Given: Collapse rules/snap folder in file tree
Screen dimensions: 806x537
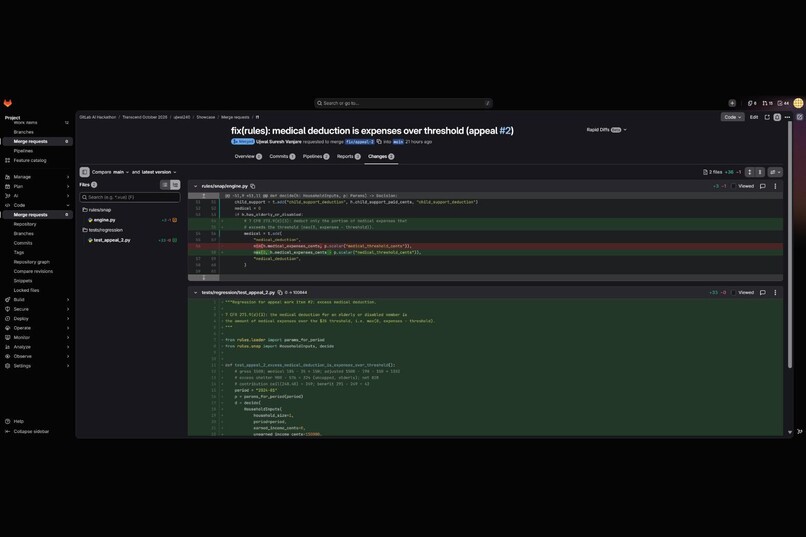Looking at the screenshot, I should tap(97, 210).
